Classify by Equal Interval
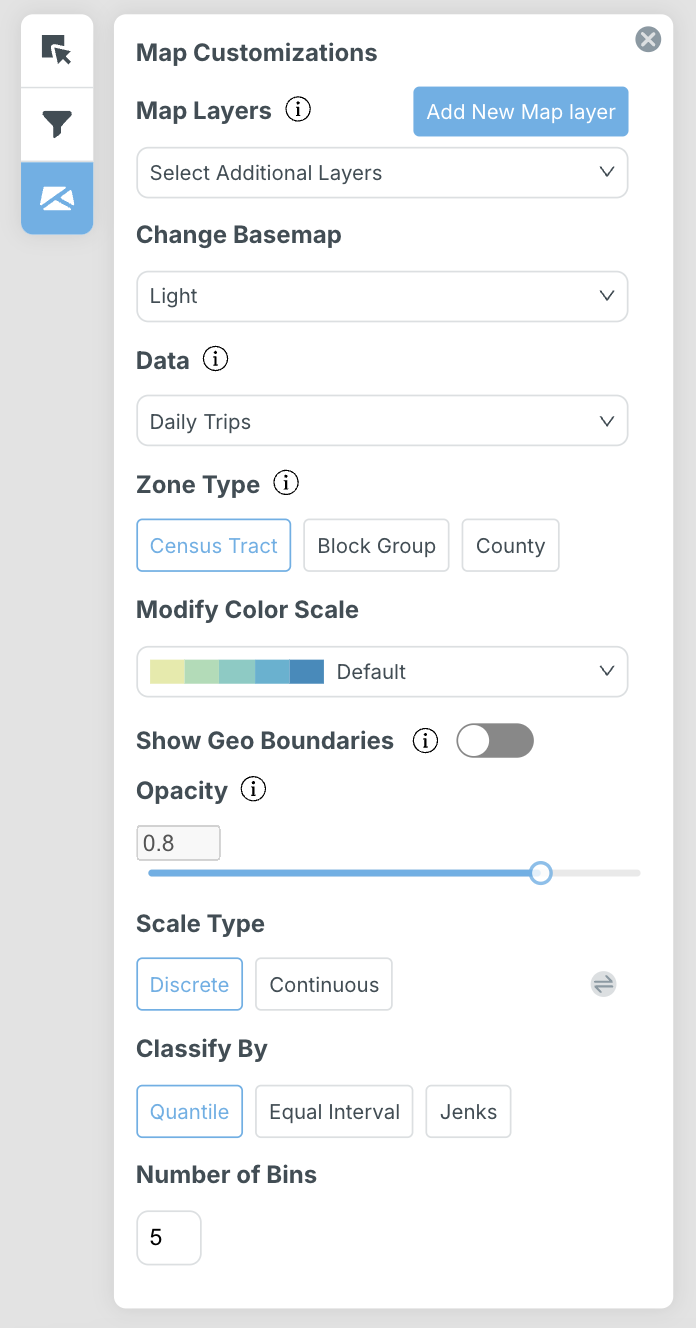The image size is (696, 1328). tap(334, 1112)
